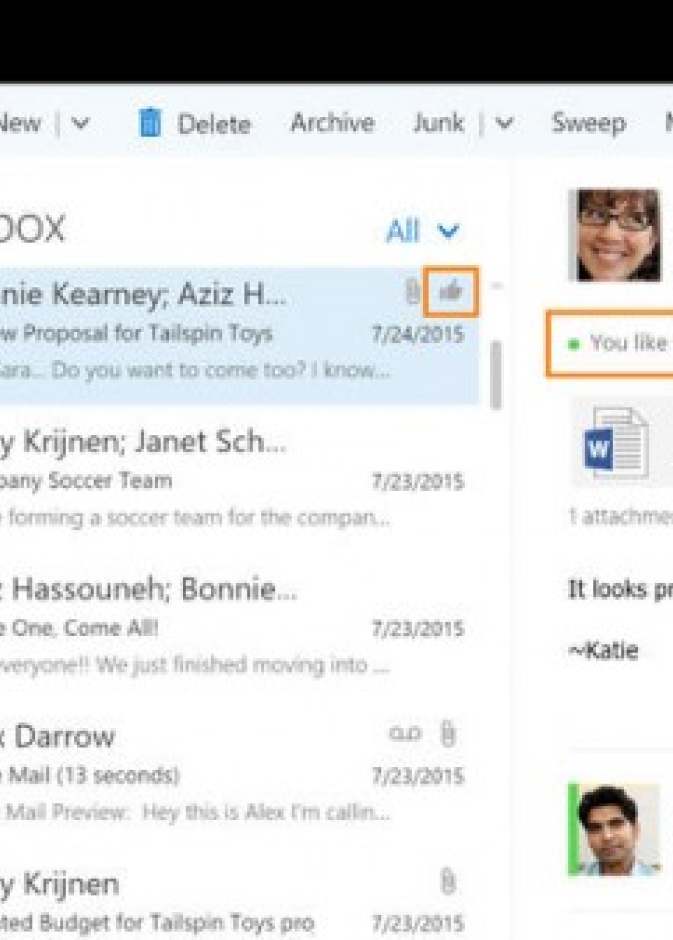Click the Hassouneh; Bonnie... sender name
This screenshot has height=940, width=673.
[x=148, y=590]
